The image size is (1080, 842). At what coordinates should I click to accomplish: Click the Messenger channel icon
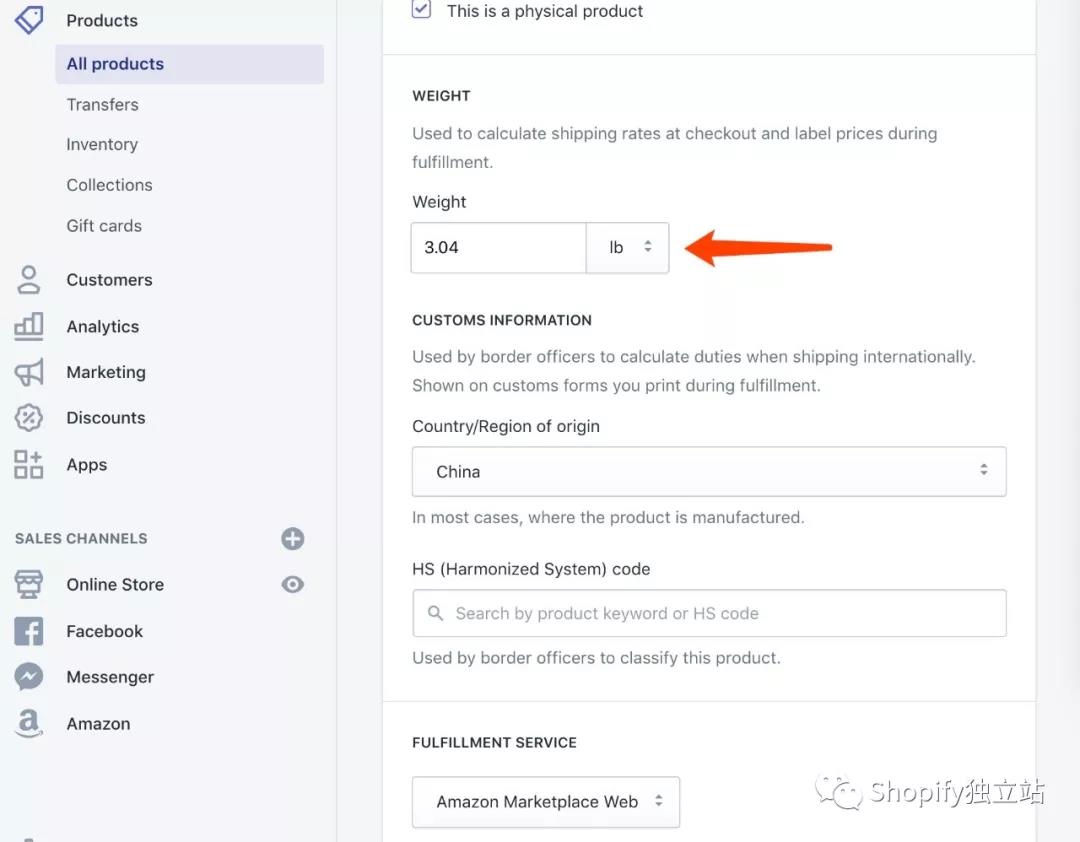pos(29,677)
